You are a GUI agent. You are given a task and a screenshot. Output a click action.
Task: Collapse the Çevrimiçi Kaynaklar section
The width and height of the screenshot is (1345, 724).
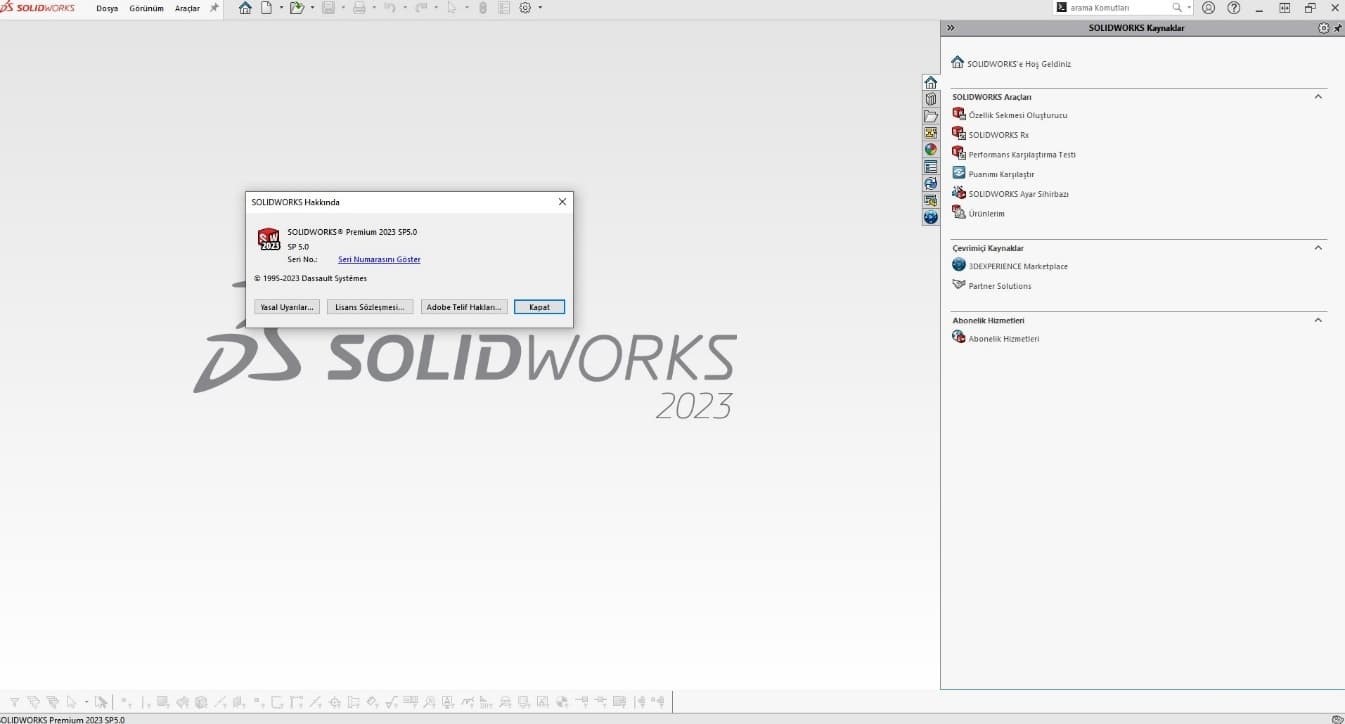point(1318,248)
